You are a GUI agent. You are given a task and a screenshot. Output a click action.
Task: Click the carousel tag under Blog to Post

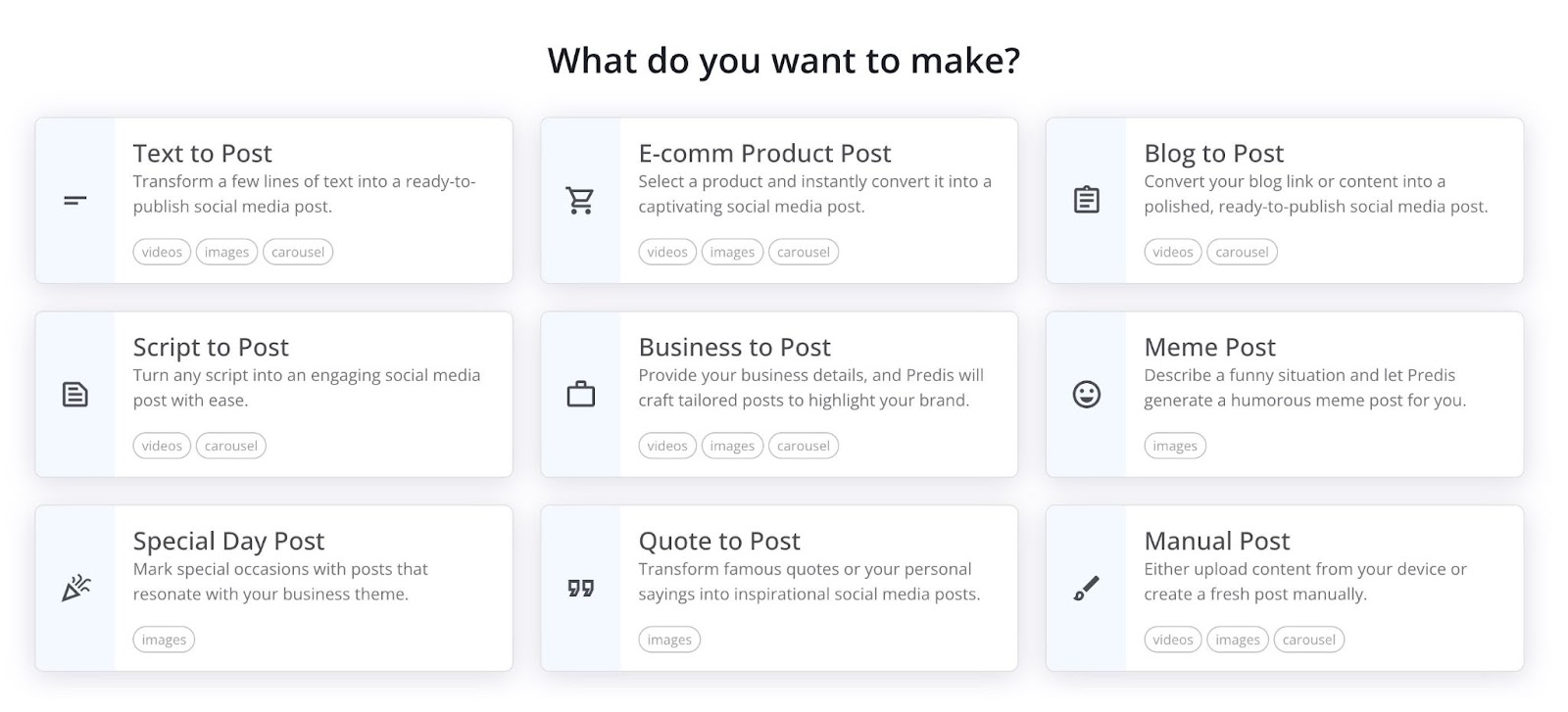1242,252
